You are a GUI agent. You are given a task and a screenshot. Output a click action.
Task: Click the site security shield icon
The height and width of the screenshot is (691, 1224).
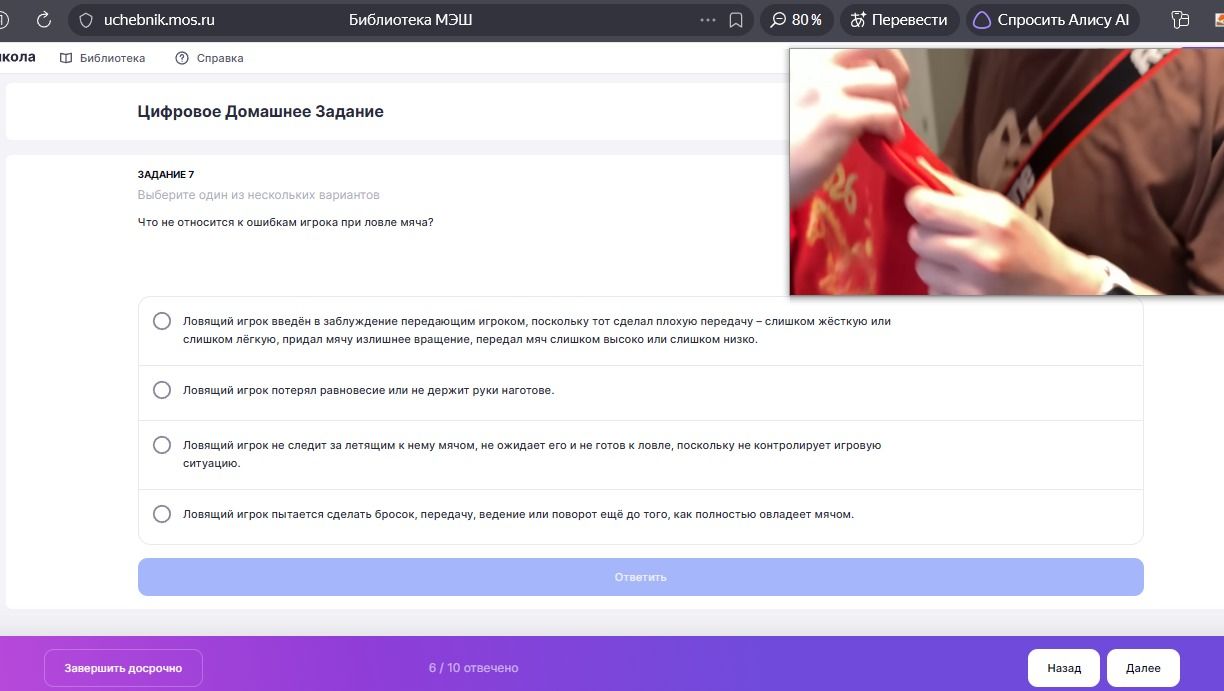pyautogui.click(x=86, y=20)
